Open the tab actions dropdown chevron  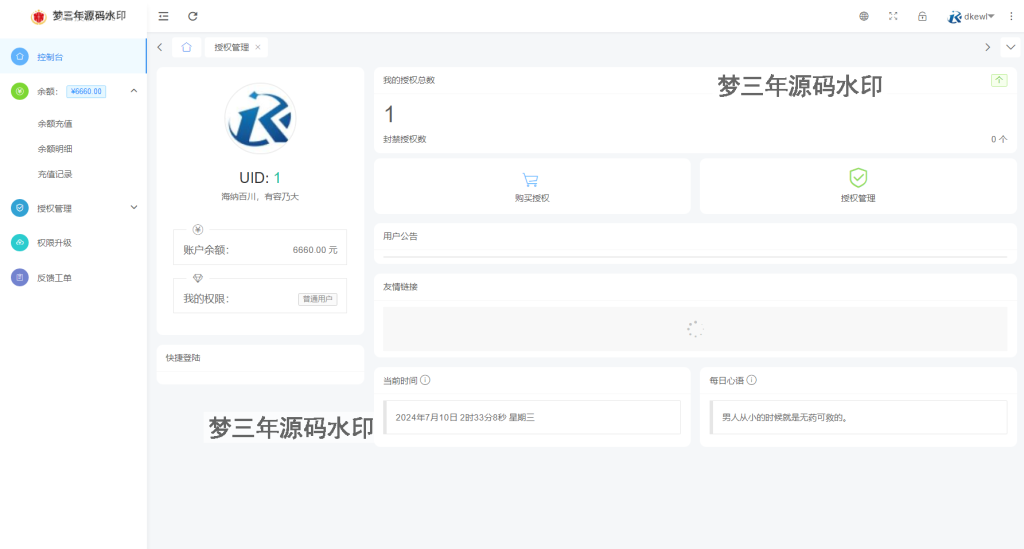click(1010, 47)
